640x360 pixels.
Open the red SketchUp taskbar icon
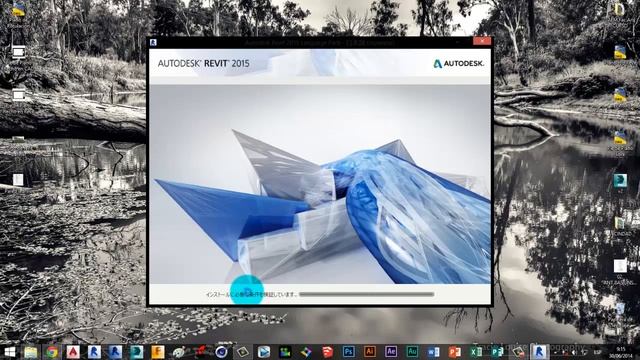[x=327, y=351]
